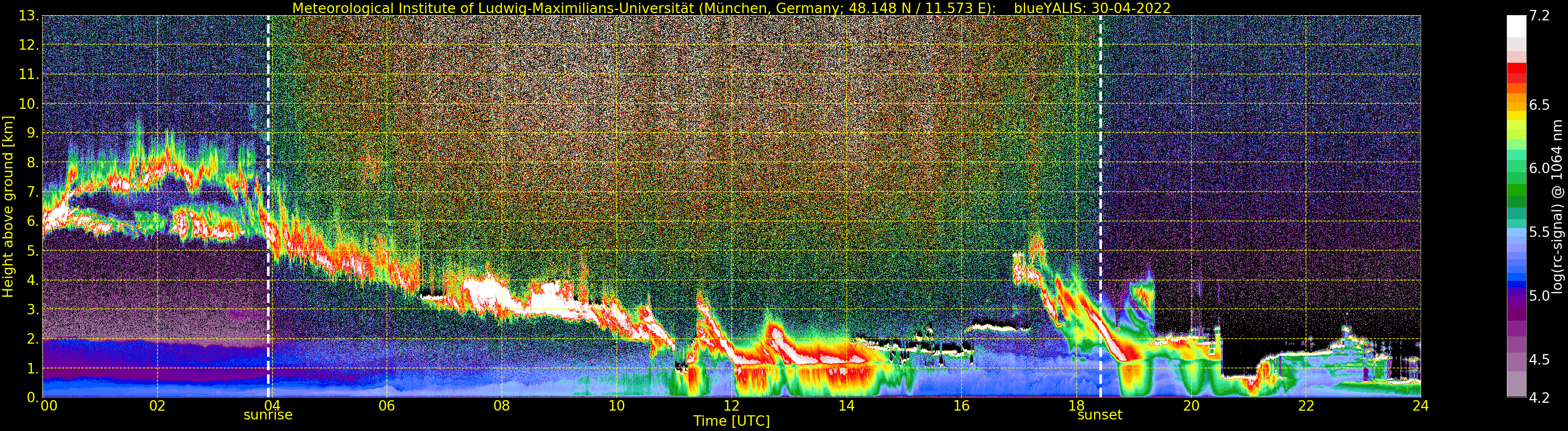
Task: Click the y-axis tick label '1.'
Action: point(33,368)
